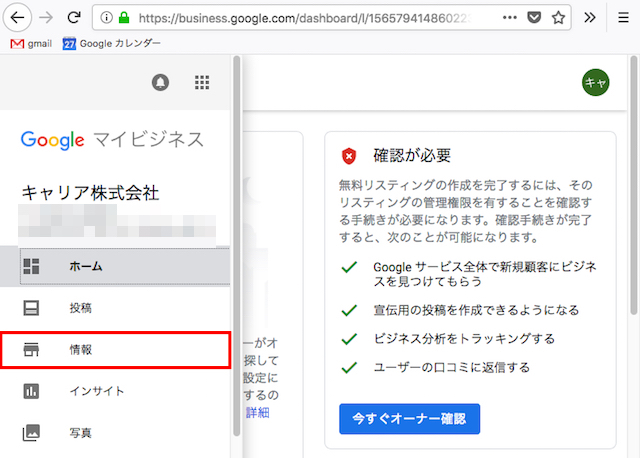Image resolution: width=640 pixels, height=458 pixels.
Task: Click the インサイト bar chart icon
Action: [31, 391]
